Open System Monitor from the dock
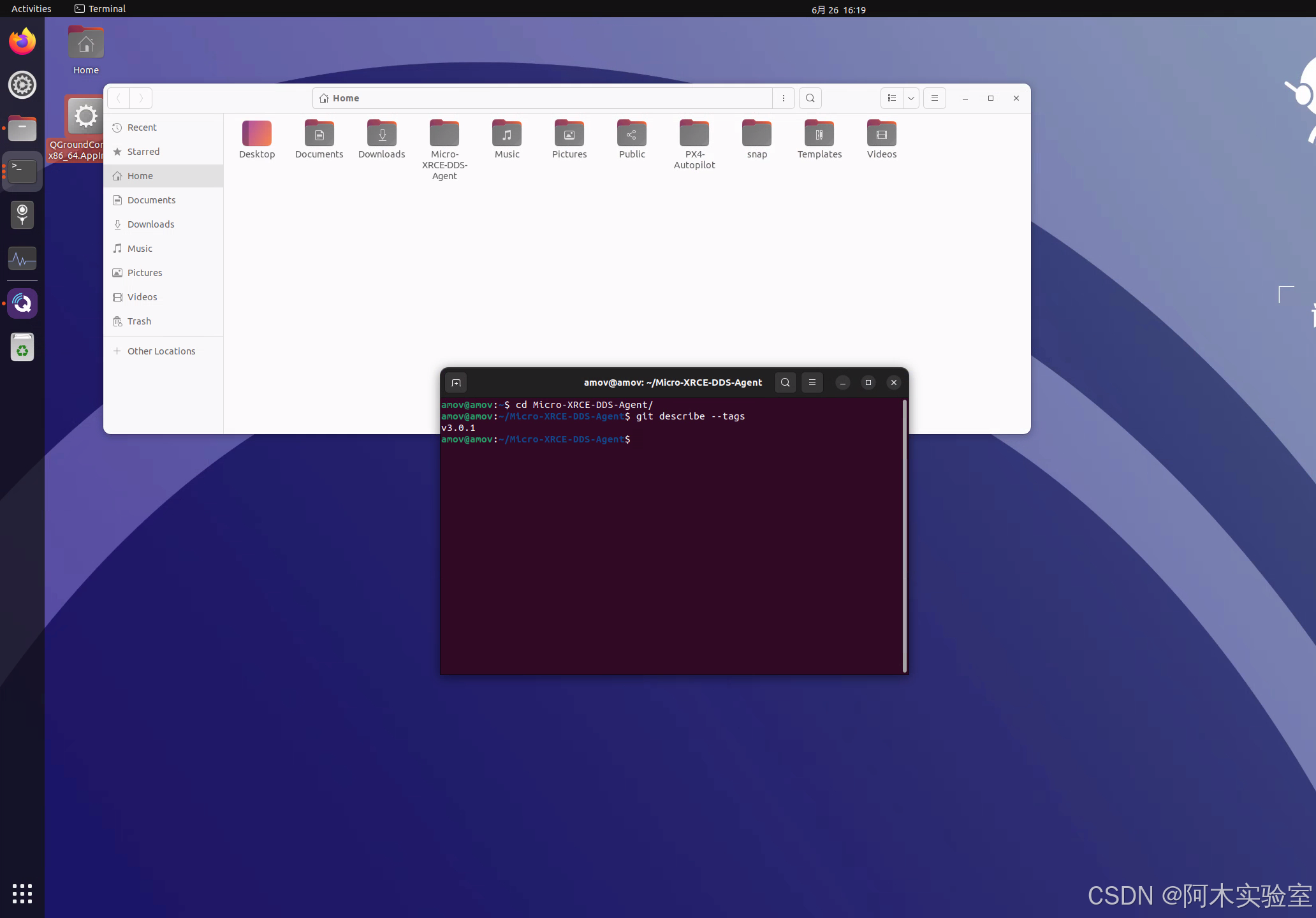The width and height of the screenshot is (1316, 918). (22, 258)
